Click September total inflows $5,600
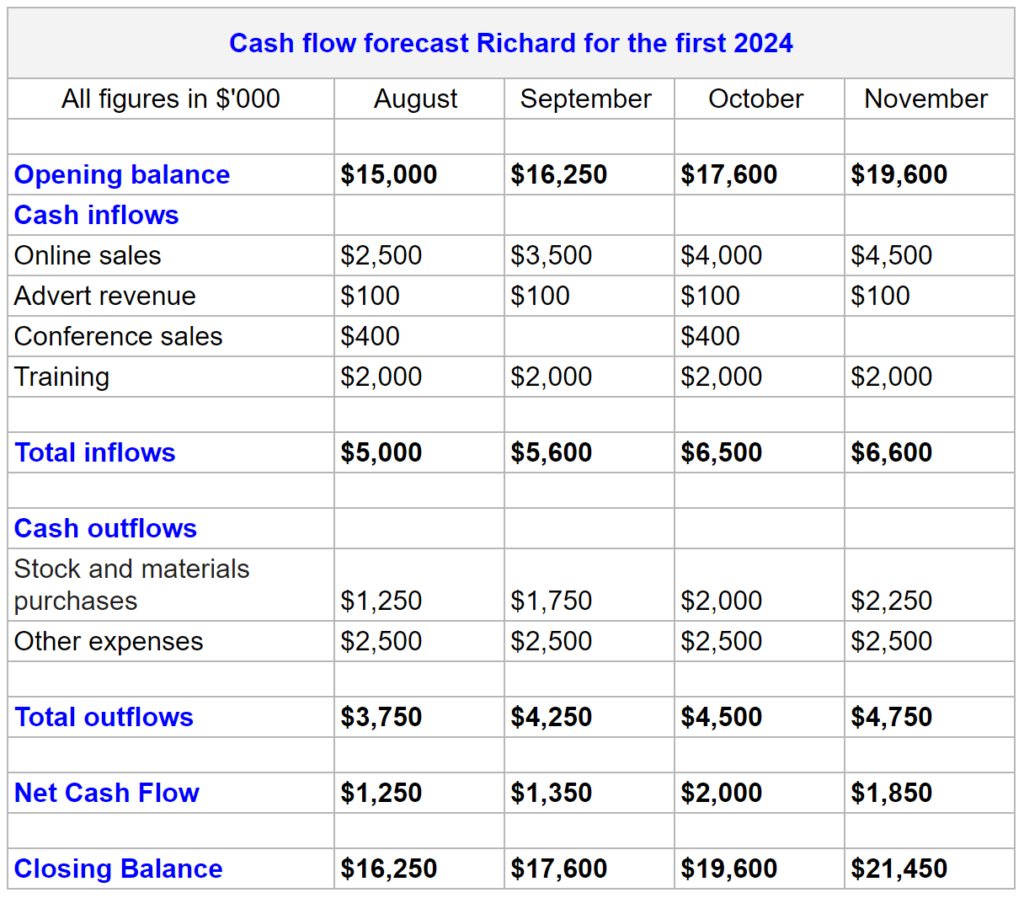The height and width of the screenshot is (898, 1024). click(551, 453)
